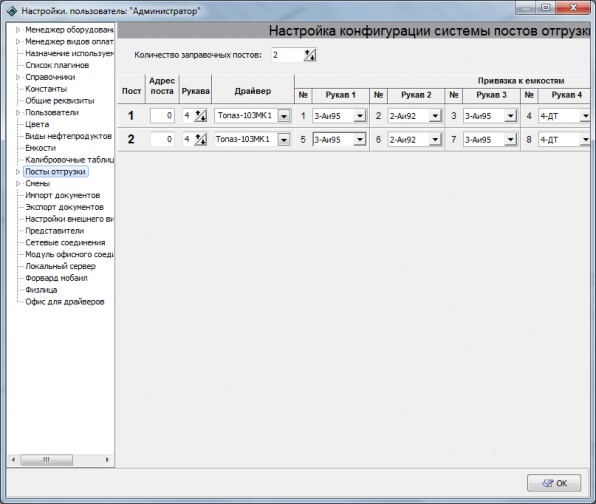This screenshot has height=504, width=596.
Task: Select Емкости in the settings tree
Action: pos(41,148)
